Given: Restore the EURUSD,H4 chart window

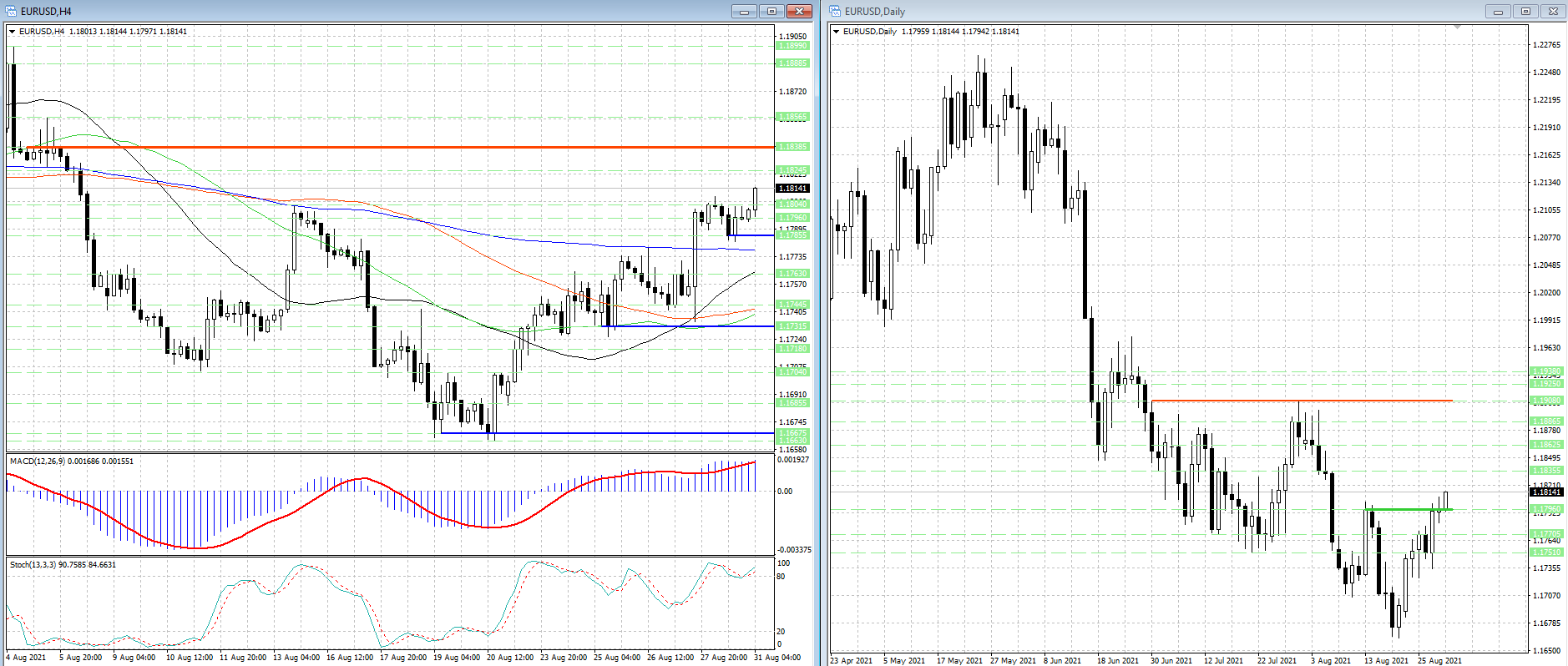Looking at the screenshot, I should (771, 11).
